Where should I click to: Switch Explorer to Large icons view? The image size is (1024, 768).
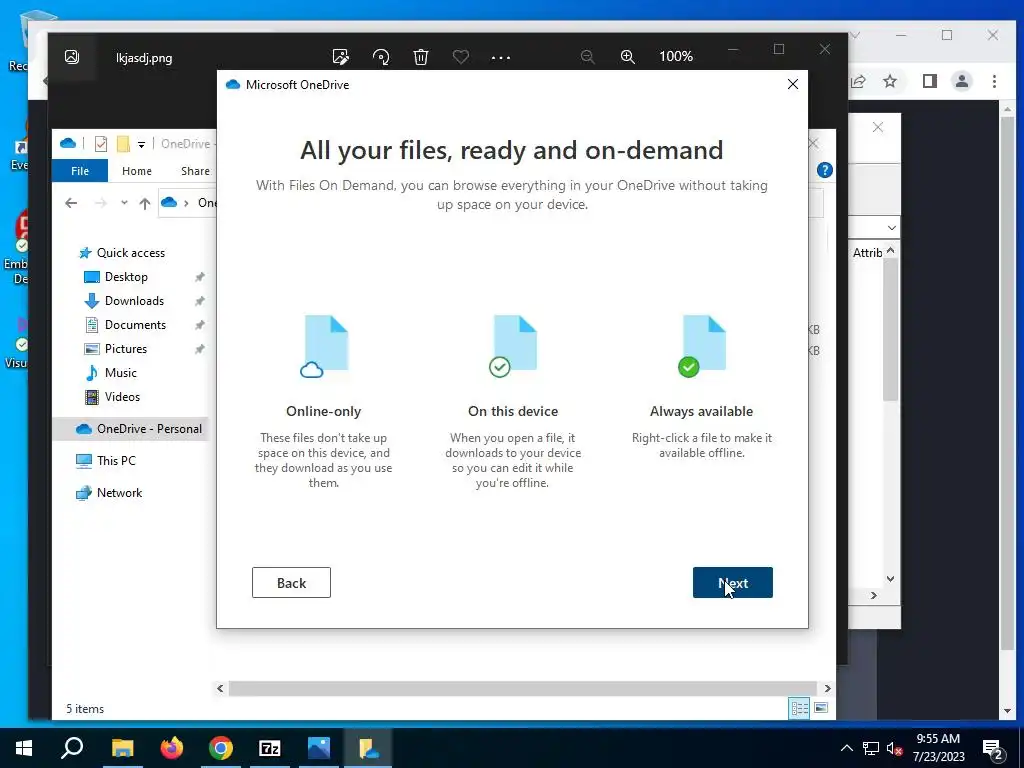(821, 708)
